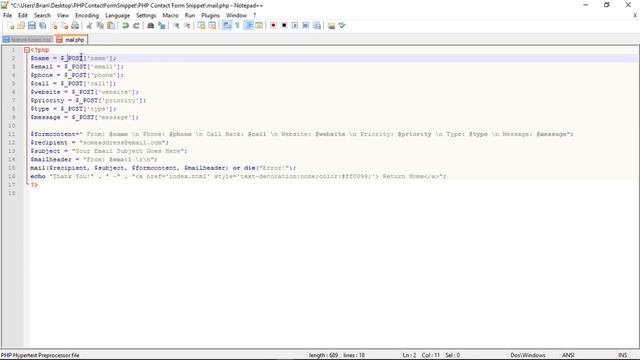Save the current file via the Save icon

pos(32,26)
